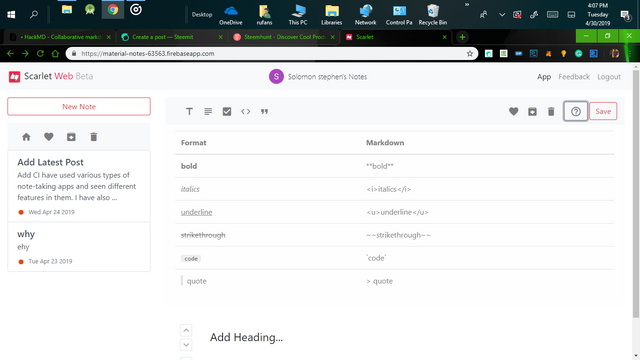Save the current note
The width and height of the screenshot is (640, 360).
click(x=603, y=111)
